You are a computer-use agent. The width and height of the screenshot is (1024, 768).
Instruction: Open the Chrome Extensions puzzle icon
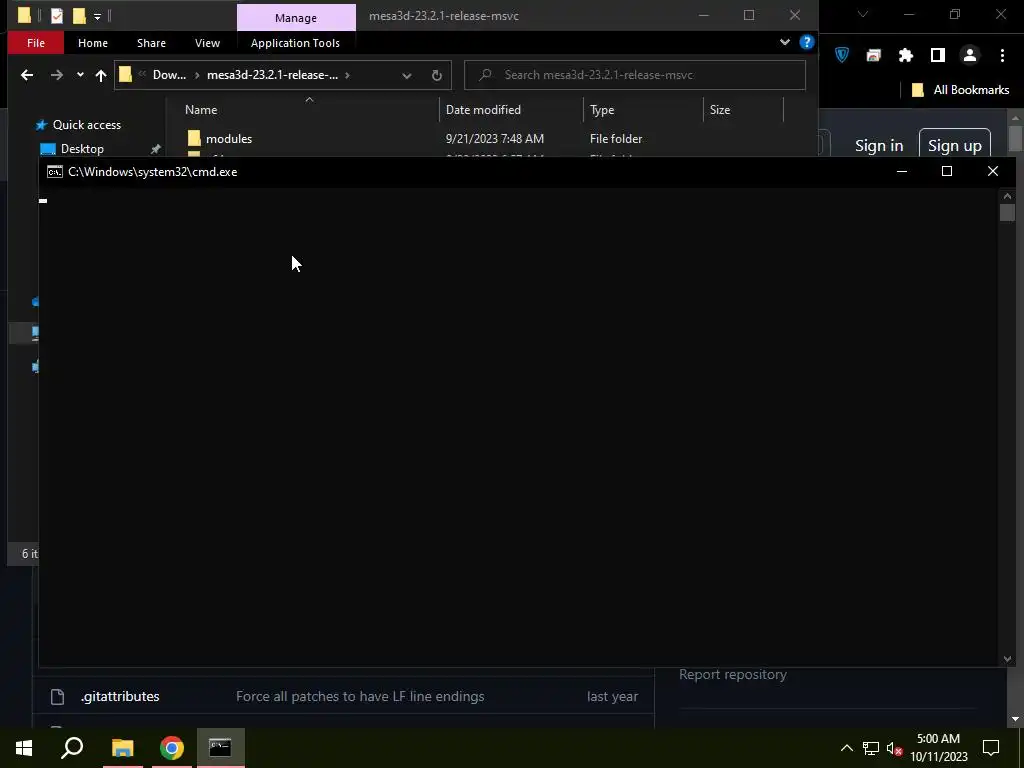905,56
